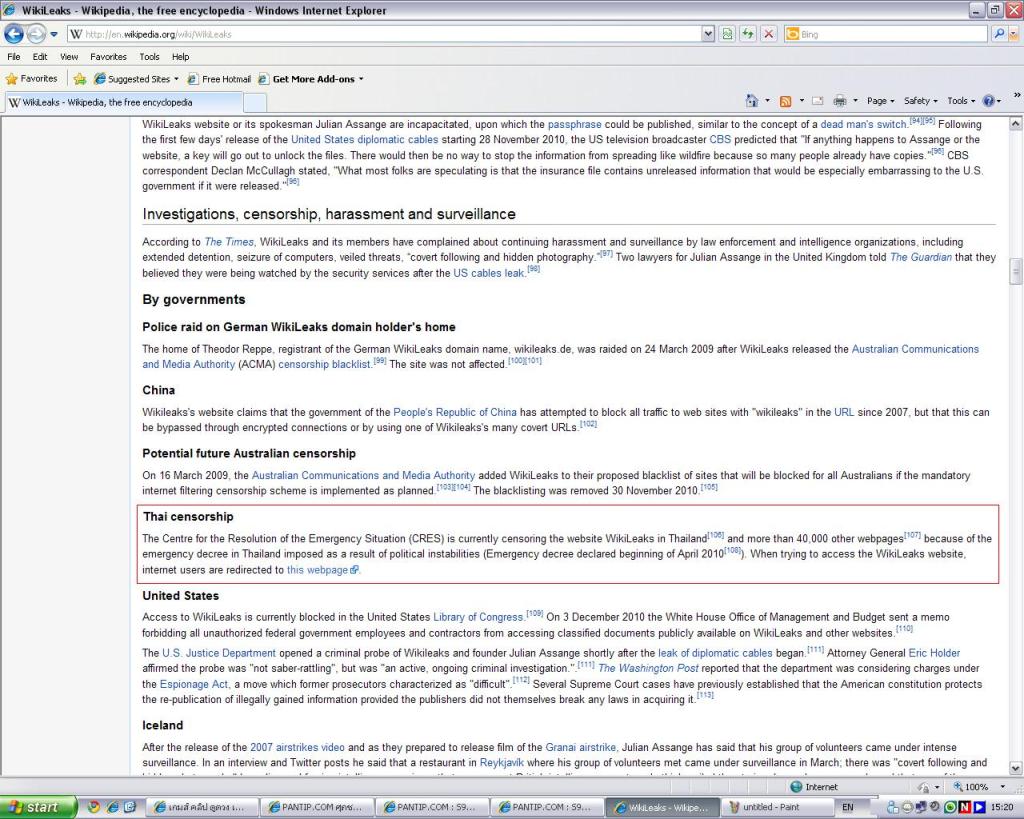The width and height of the screenshot is (1024, 819).
Task: Follow the 'this webpage' external link
Action: click(x=323, y=570)
